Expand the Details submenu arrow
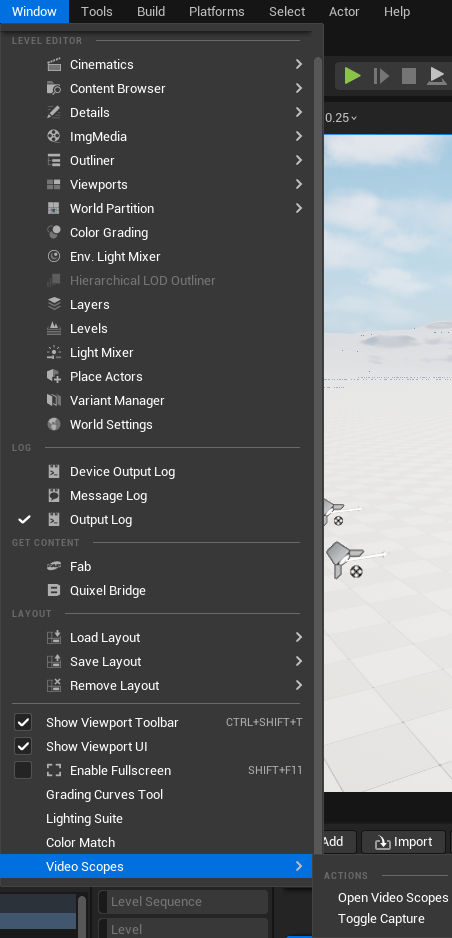Viewport: 452px width, 938px height. pyautogui.click(x=299, y=112)
